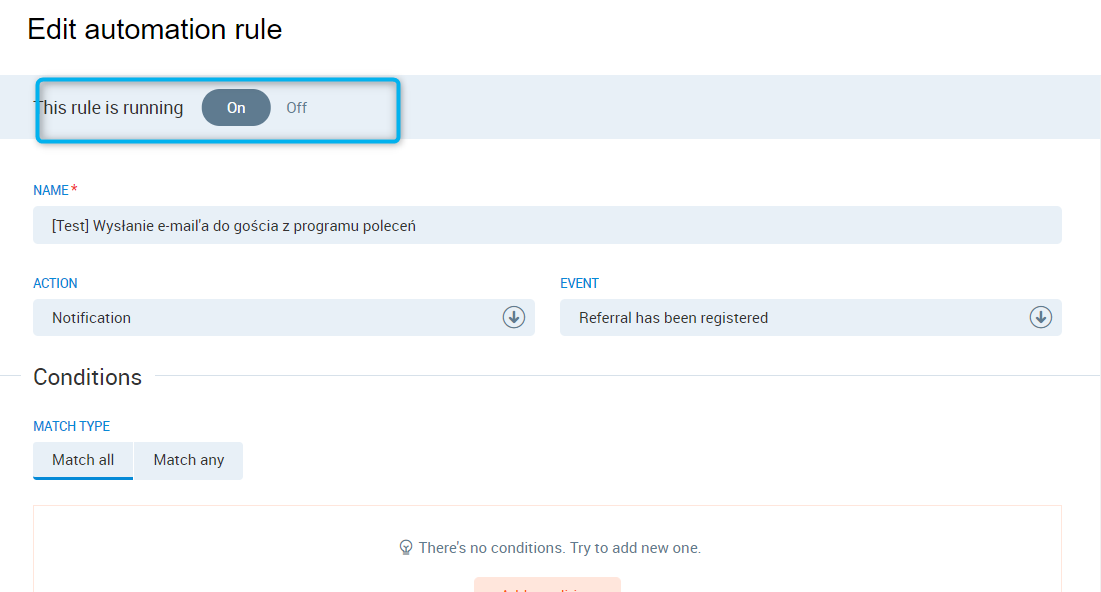Click the Edit automation rule heading
The image size is (1101, 592).
click(x=155, y=30)
